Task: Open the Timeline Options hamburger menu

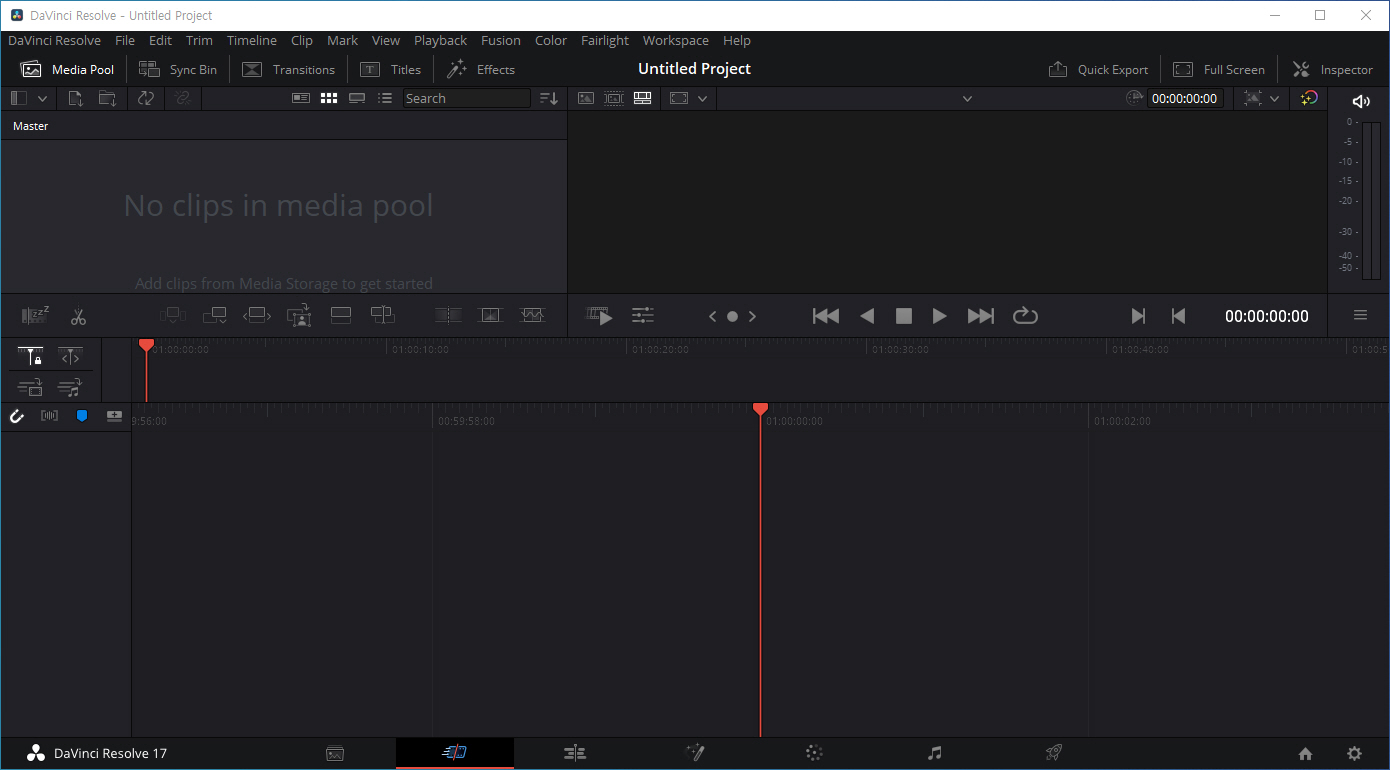Action: pos(1360,315)
